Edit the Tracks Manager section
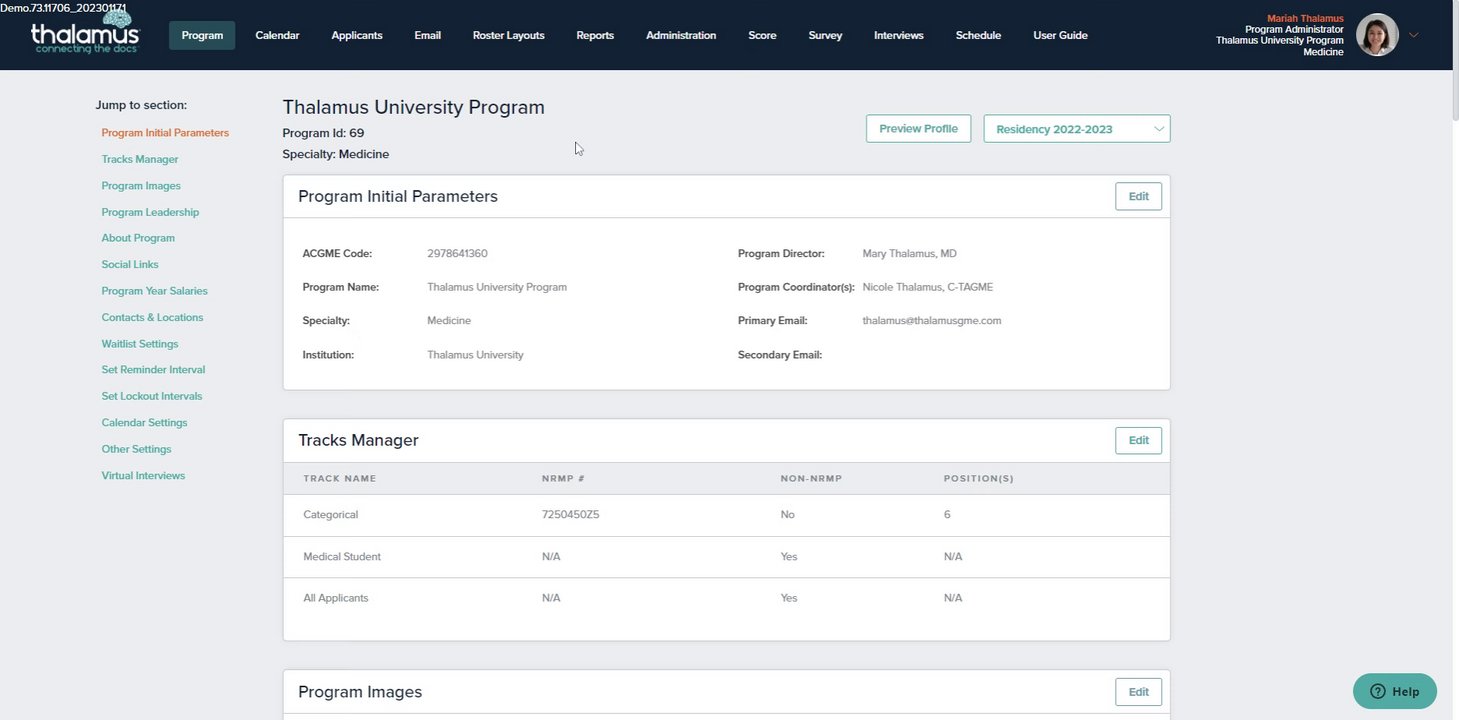 [1138, 441]
